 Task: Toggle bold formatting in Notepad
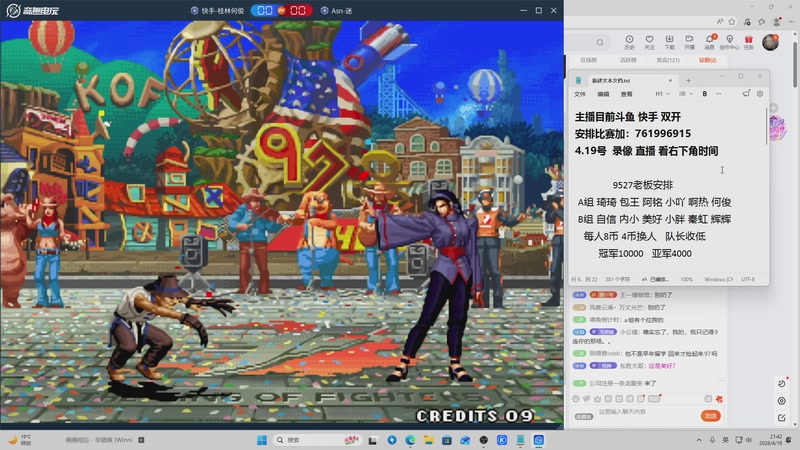coord(705,94)
